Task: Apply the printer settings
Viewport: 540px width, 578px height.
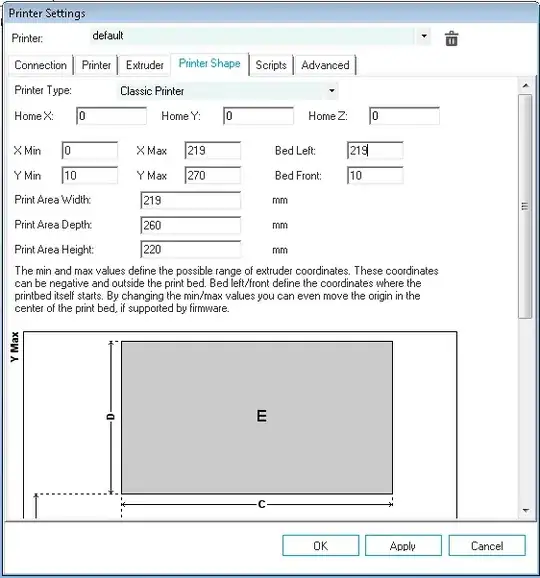Action: pyautogui.click(x=403, y=546)
